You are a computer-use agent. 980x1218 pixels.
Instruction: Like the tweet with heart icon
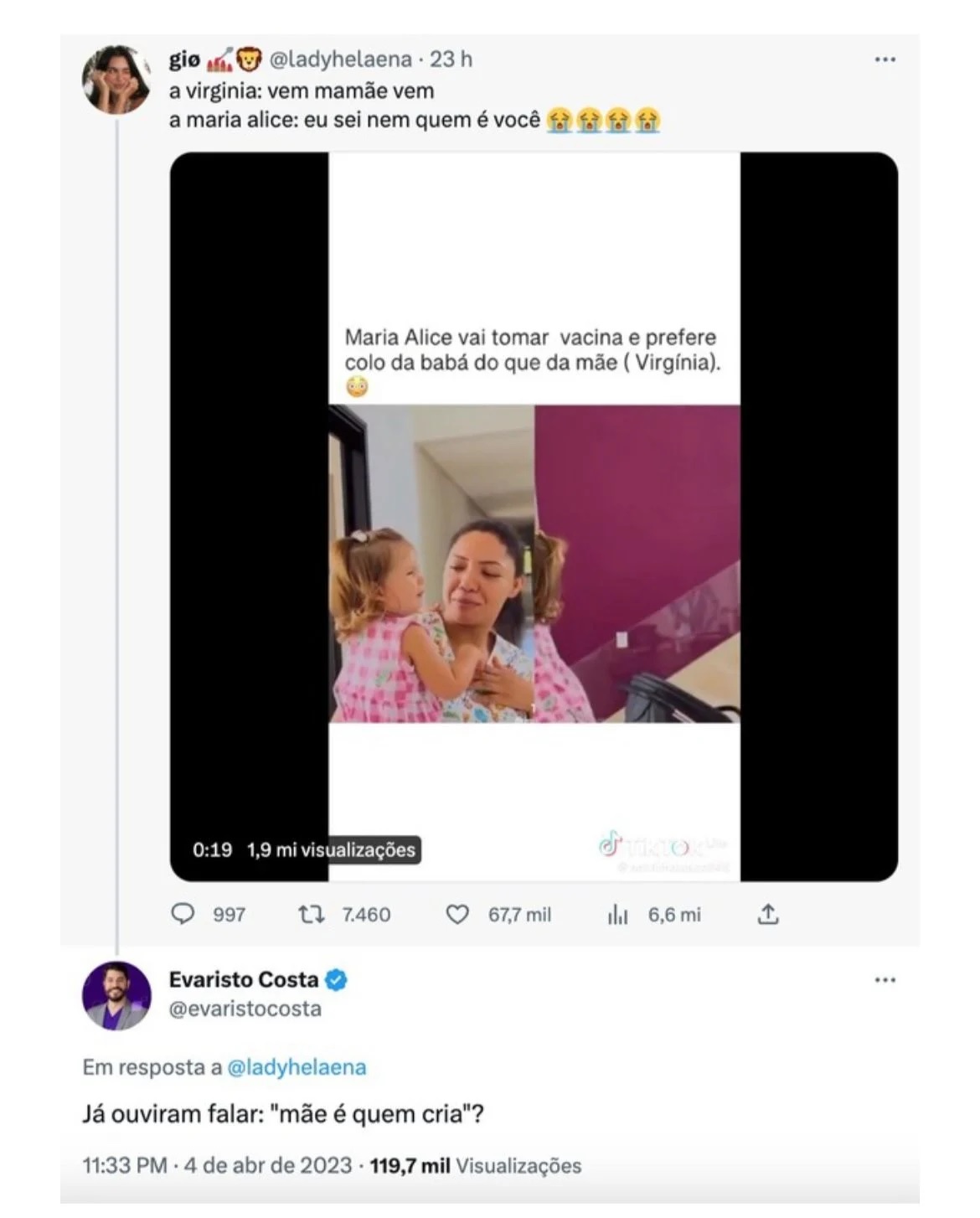[457, 914]
